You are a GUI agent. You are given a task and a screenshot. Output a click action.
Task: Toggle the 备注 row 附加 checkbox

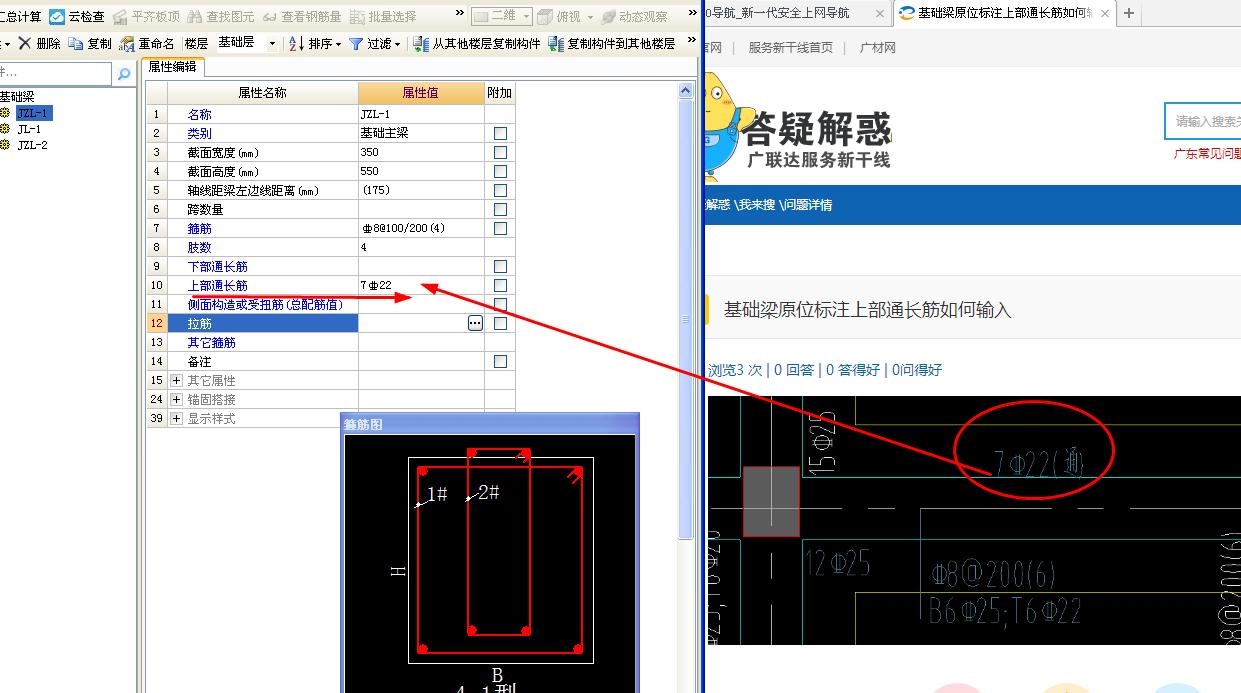tap(500, 361)
